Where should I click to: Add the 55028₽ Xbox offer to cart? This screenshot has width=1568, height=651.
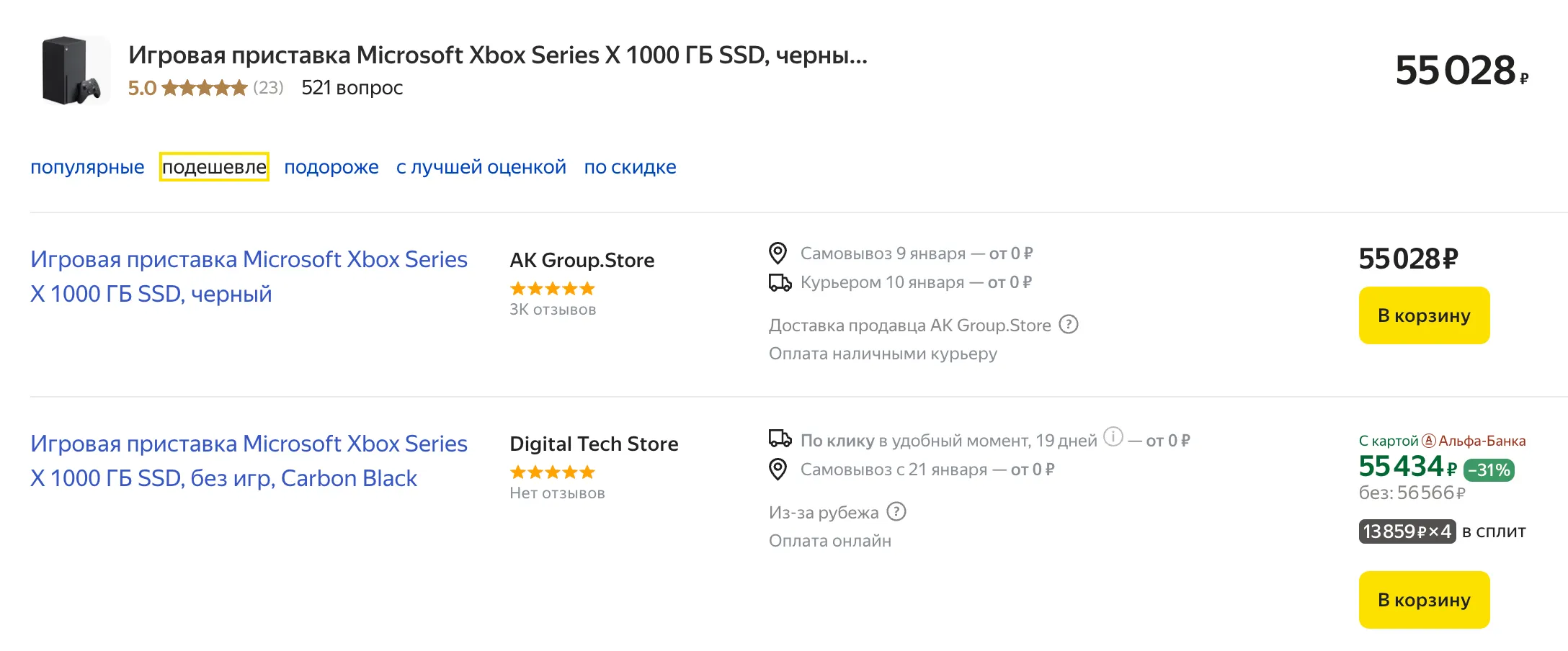(1424, 315)
